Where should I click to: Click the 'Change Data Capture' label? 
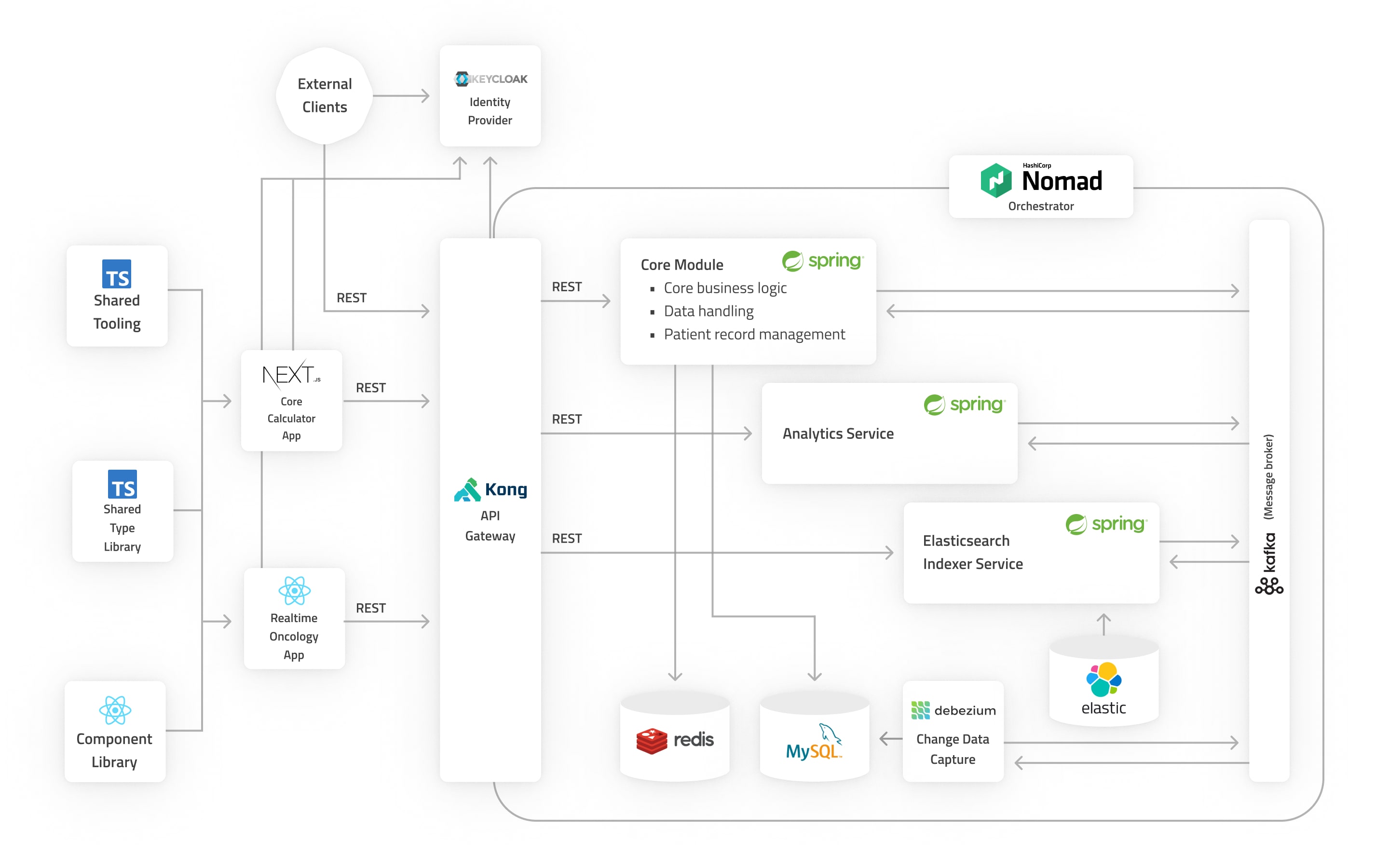[x=953, y=749]
